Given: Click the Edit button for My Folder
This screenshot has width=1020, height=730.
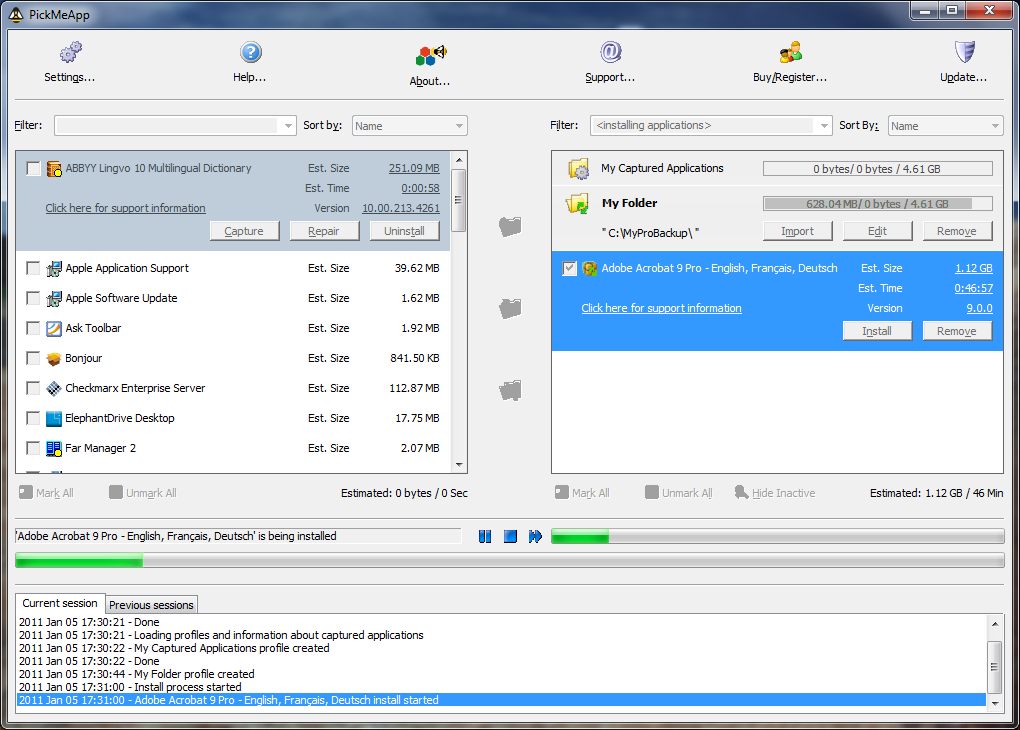Looking at the screenshot, I should pyautogui.click(x=878, y=231).
